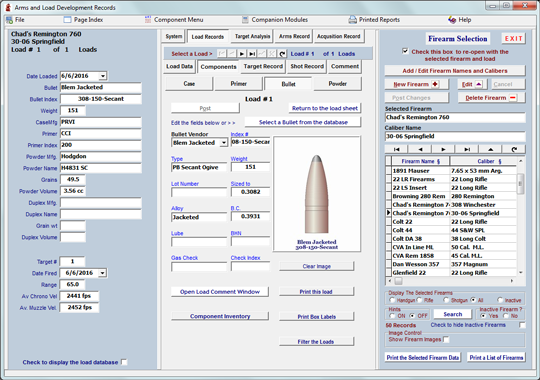Select the Handgun display radio button
The height and width of the screenshot is (380, 540).
pos(392,300)
